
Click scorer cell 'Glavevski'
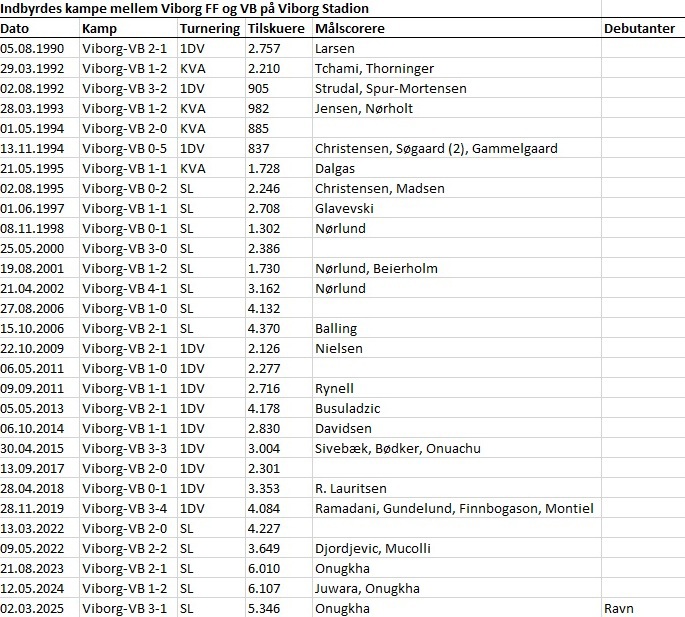point(344,208)
